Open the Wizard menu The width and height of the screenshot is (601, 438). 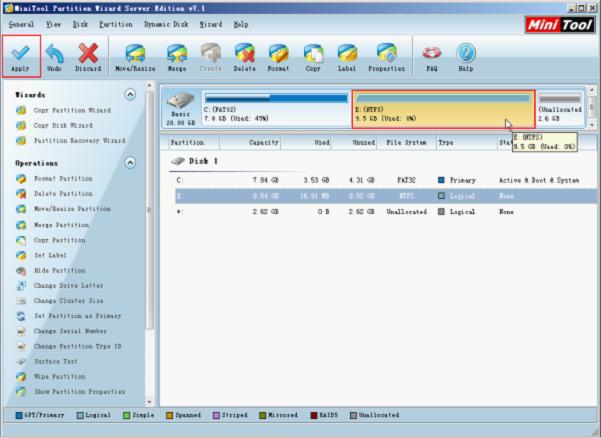click(x=211, y=24)
